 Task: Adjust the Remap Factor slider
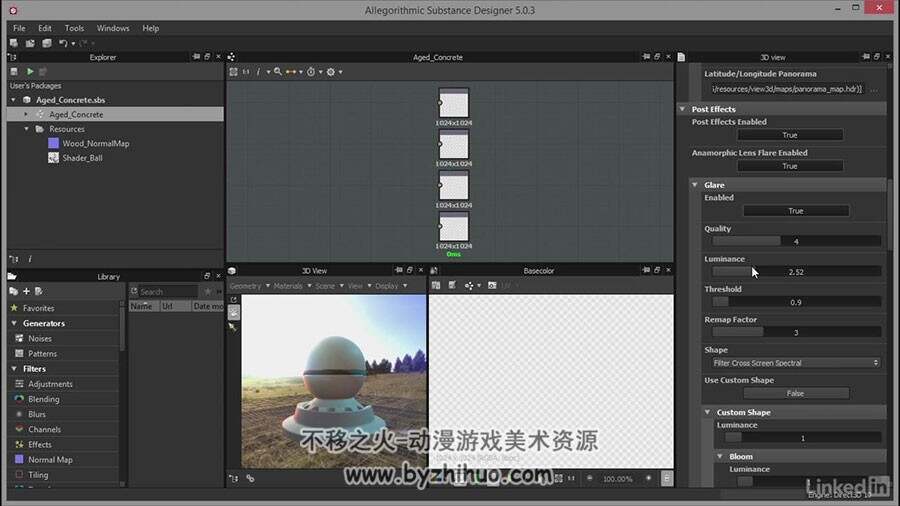pos(796,332)
